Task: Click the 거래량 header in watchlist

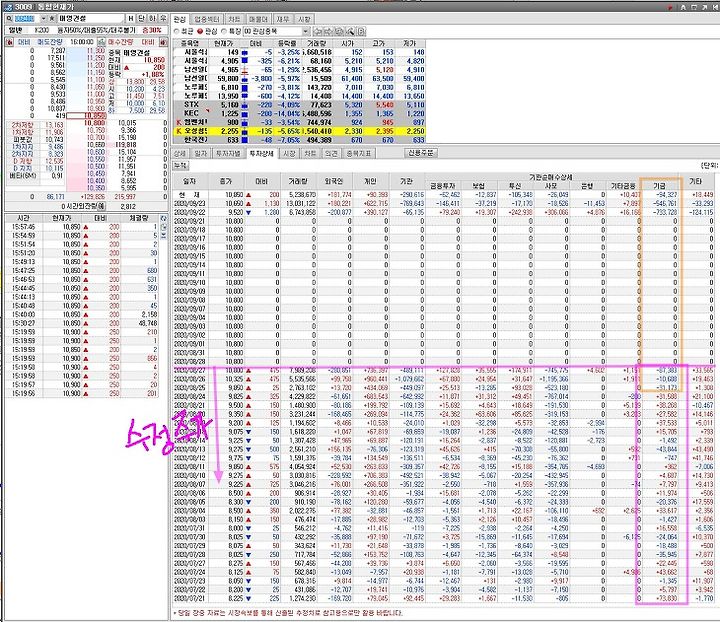Action: tap(316, 43)
